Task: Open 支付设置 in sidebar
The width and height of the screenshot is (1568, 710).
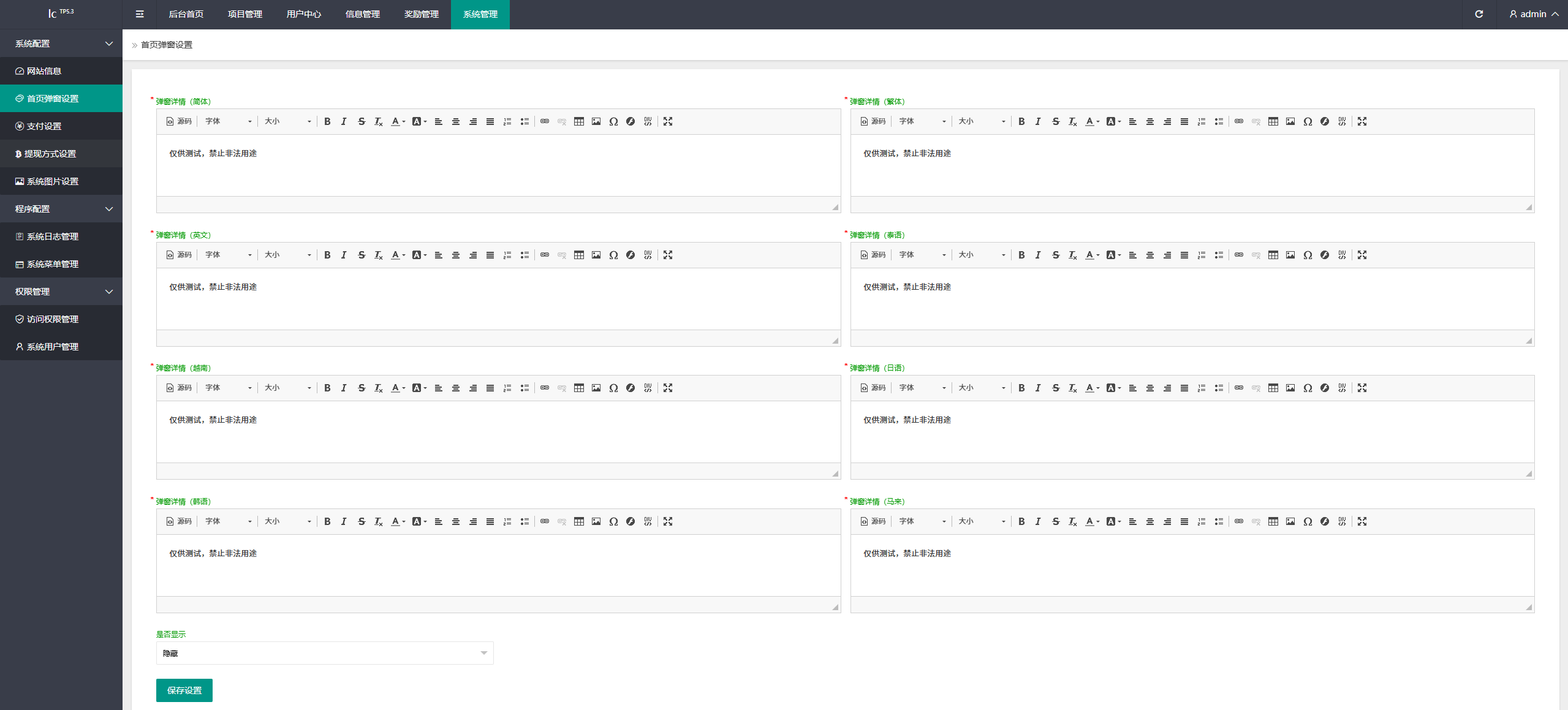Action: (61, 126)
